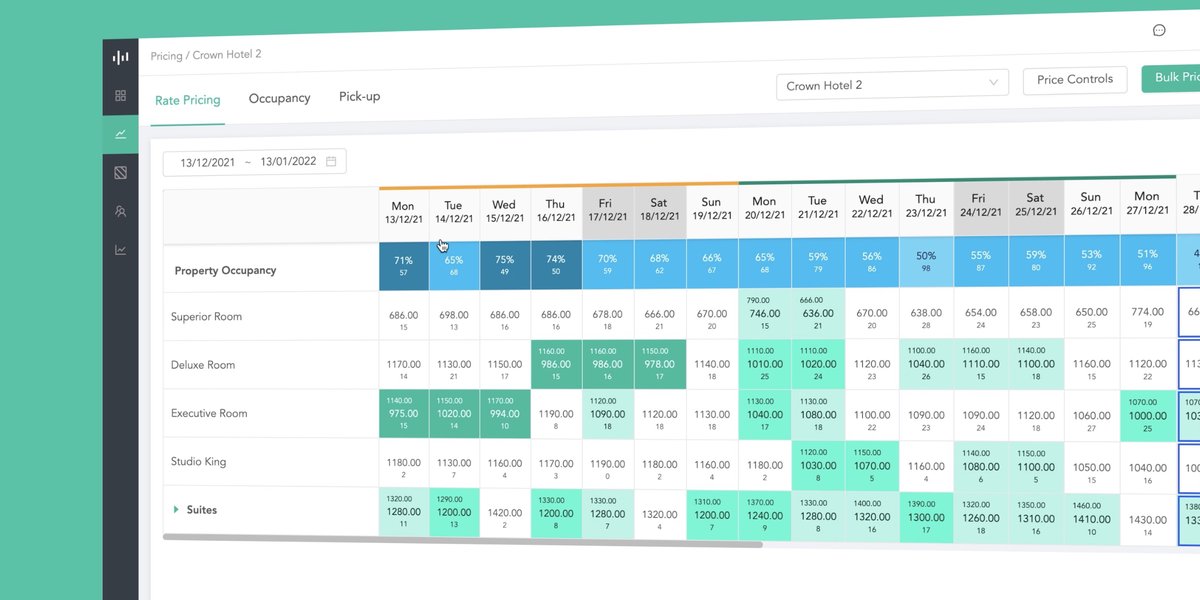This screenshot has height=600, width=1200.
Task: Click the Executive Room row label
Action: (x=209, y=413)
